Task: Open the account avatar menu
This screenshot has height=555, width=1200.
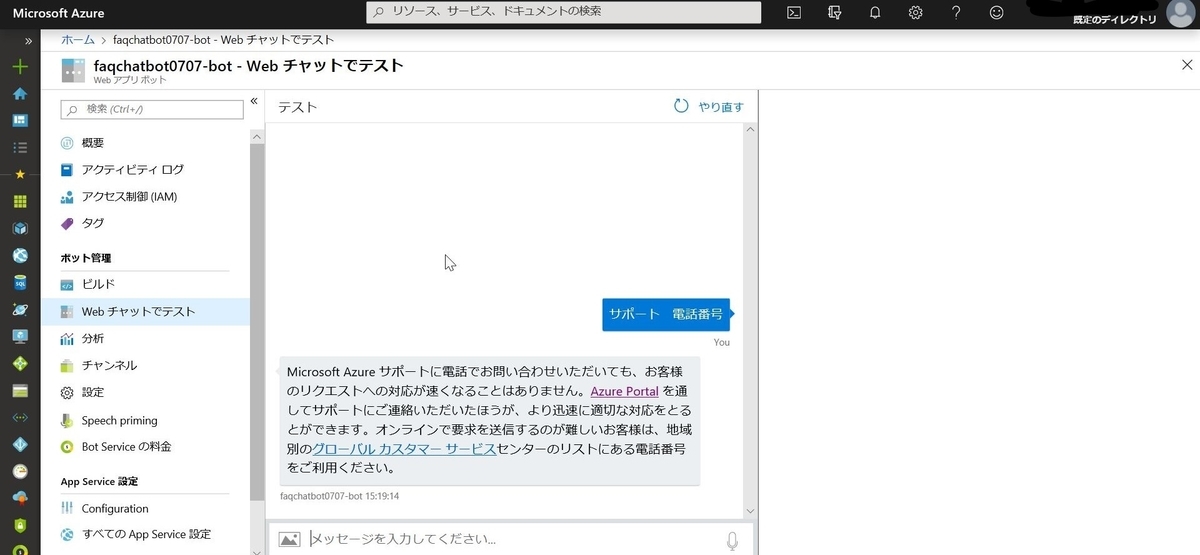Action: pyautogui.click(x=1181, y=13)
